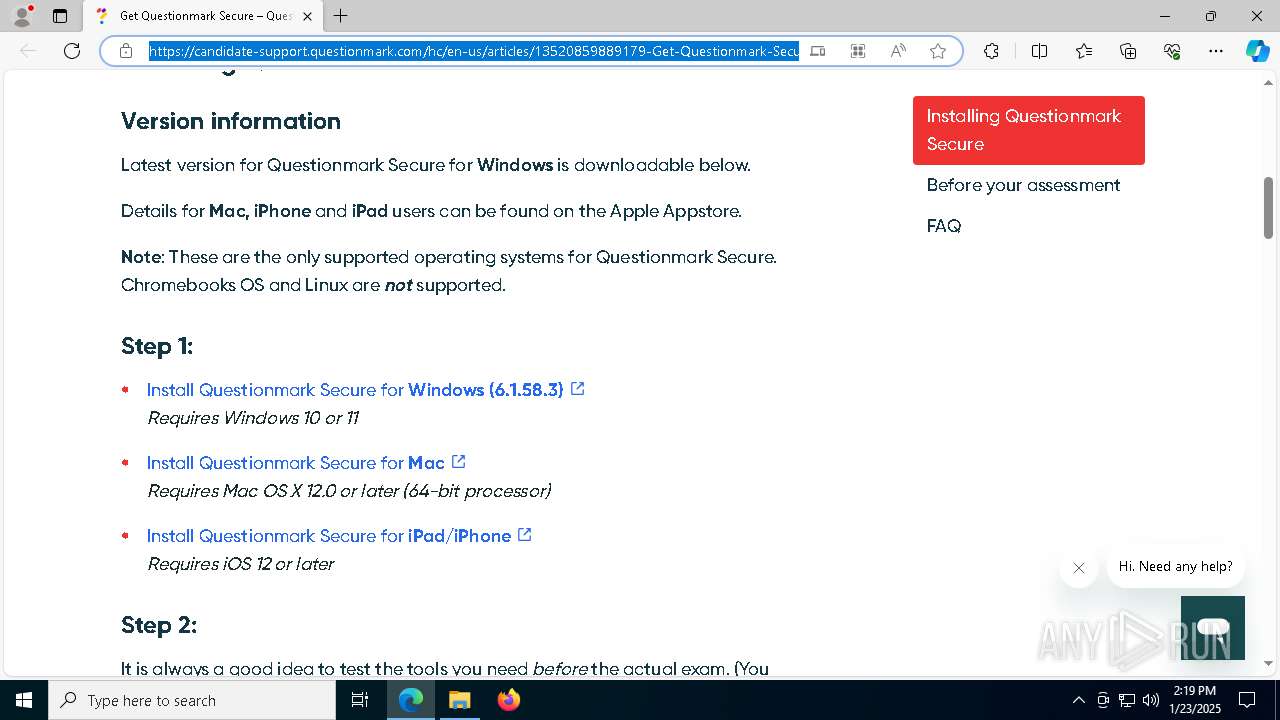Toggle Split screen view icon
This screenshot has width=1280, height=720.
pos(1039,51)
